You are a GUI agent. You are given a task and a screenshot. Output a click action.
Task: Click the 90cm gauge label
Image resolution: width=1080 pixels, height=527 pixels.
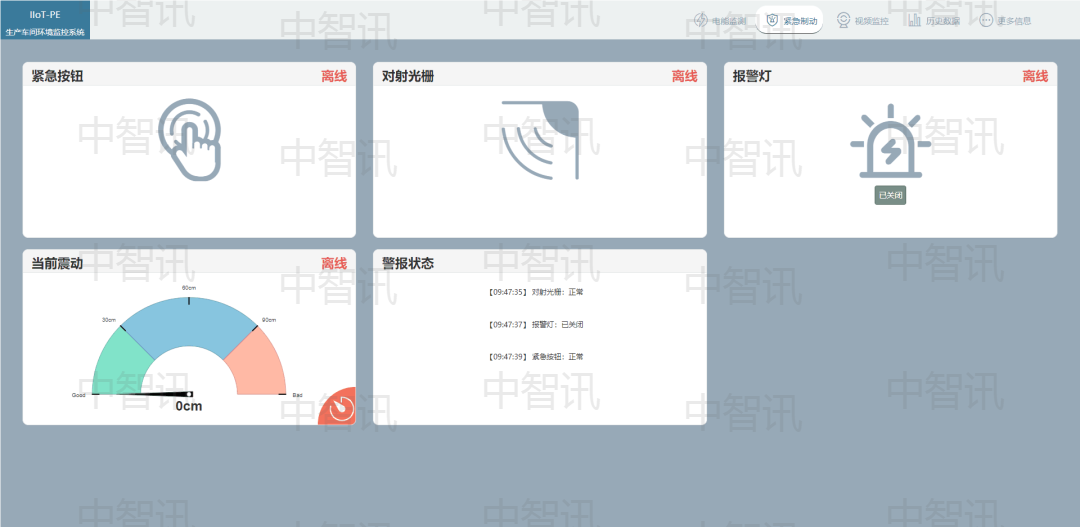pos(269,320)
